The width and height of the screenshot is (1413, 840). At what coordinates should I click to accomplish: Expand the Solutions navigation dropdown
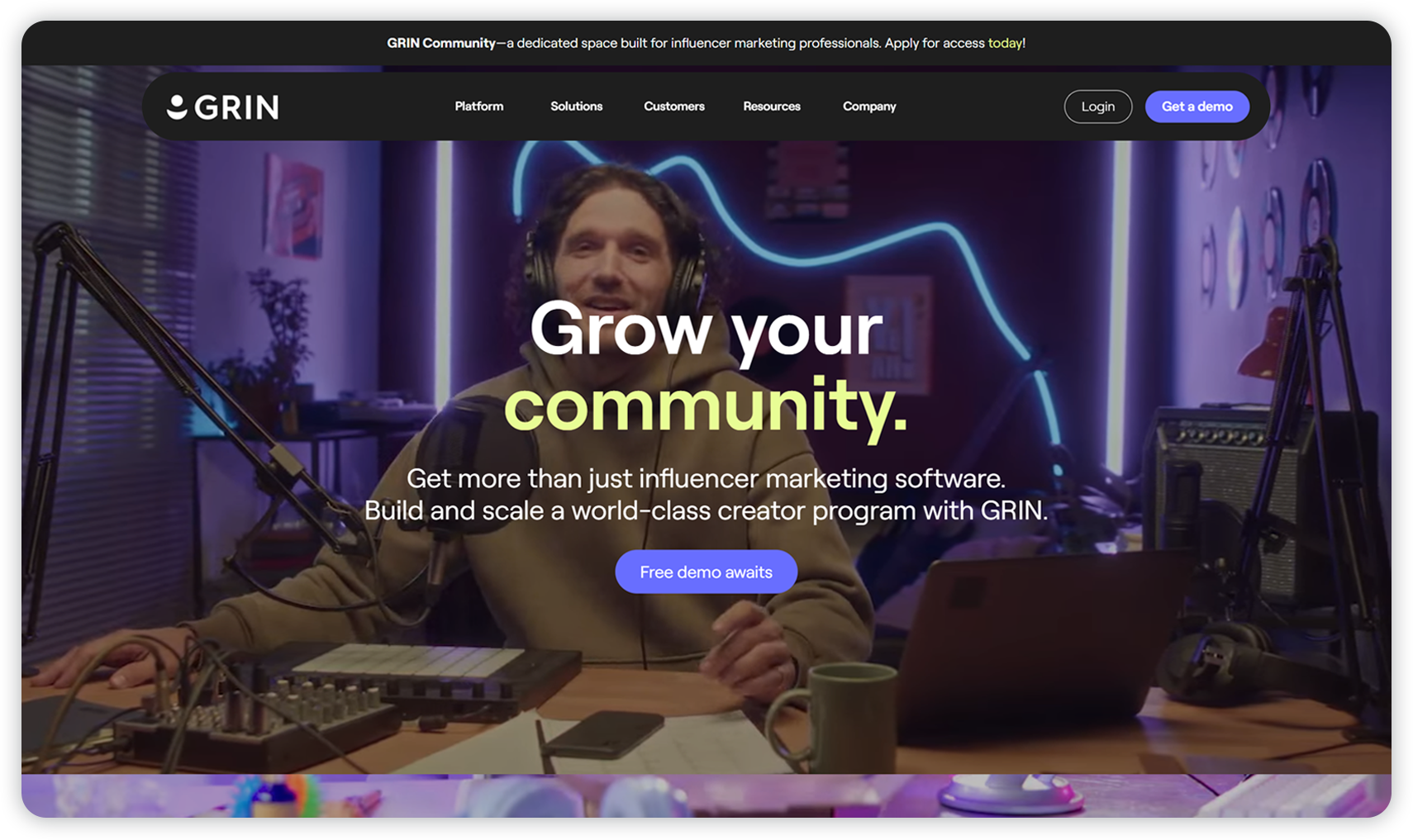576,106
